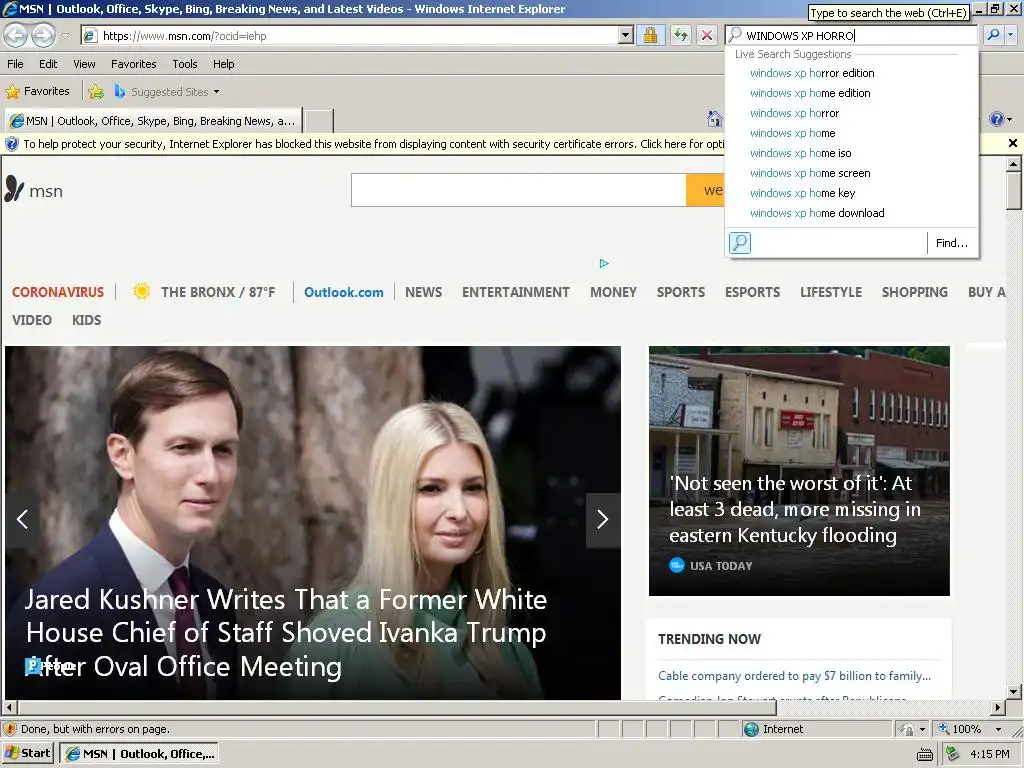Open recent pages dropdown next to Forward
The image size is (1024, 768).
click(x=66, y=36)
